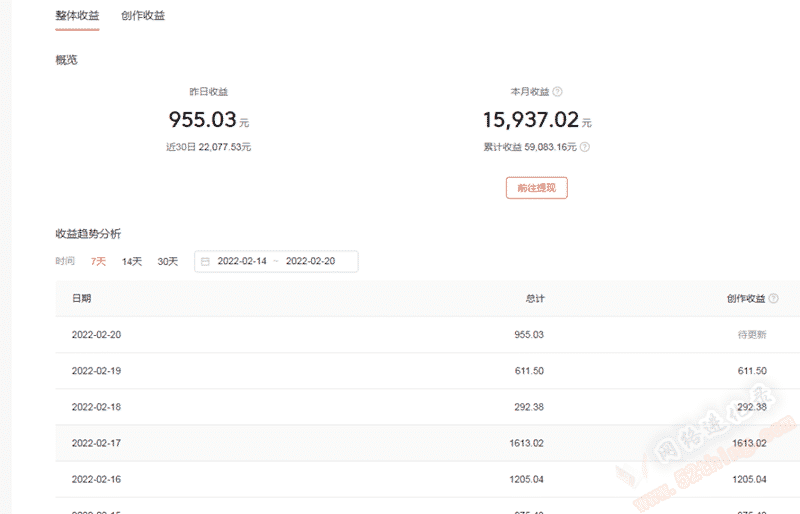Screen dimensions: 800x514
Task: Select the 2022-02-20 date cell
Action: pos(96,335)
